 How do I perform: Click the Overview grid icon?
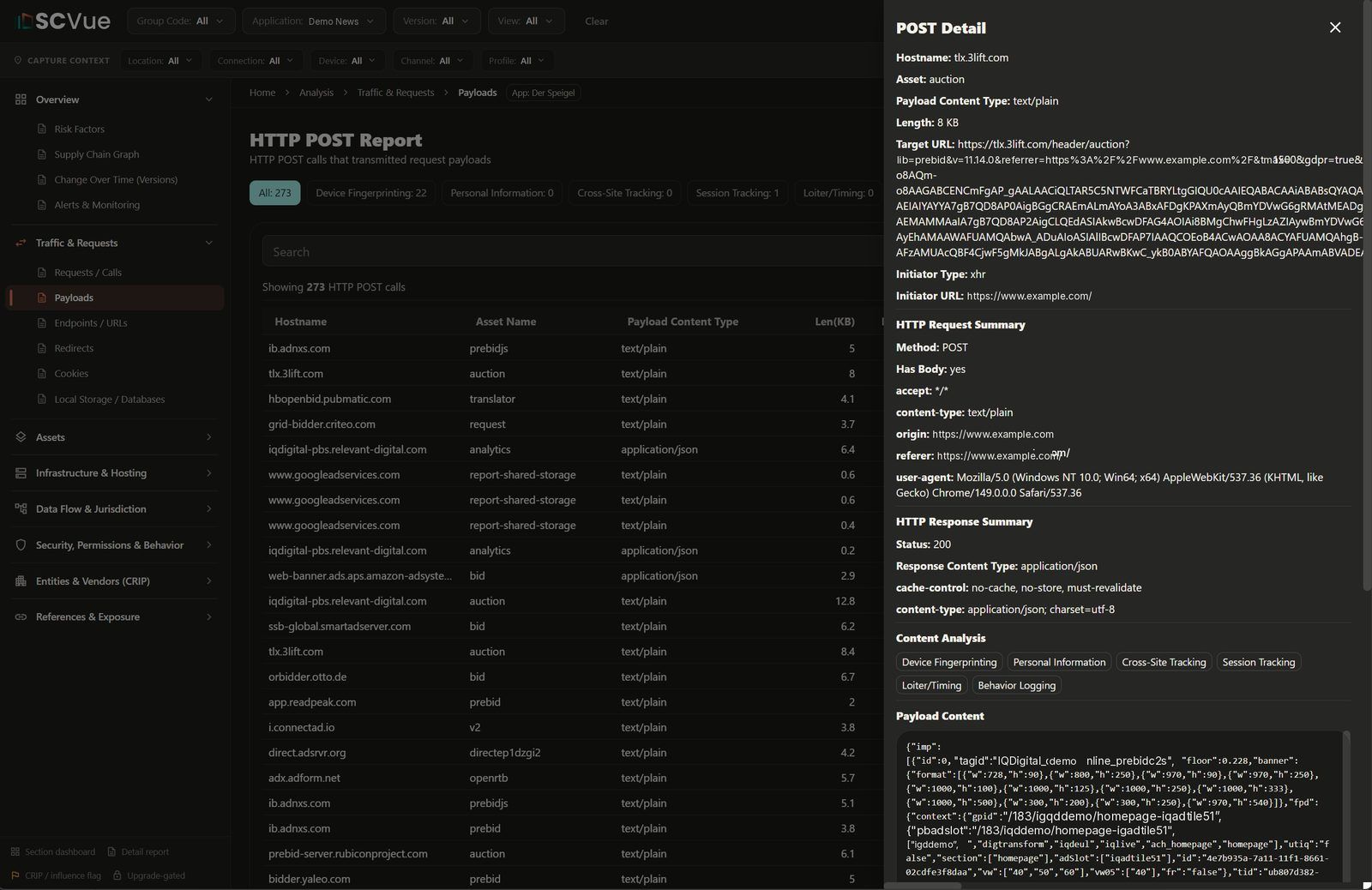point(21,99)
